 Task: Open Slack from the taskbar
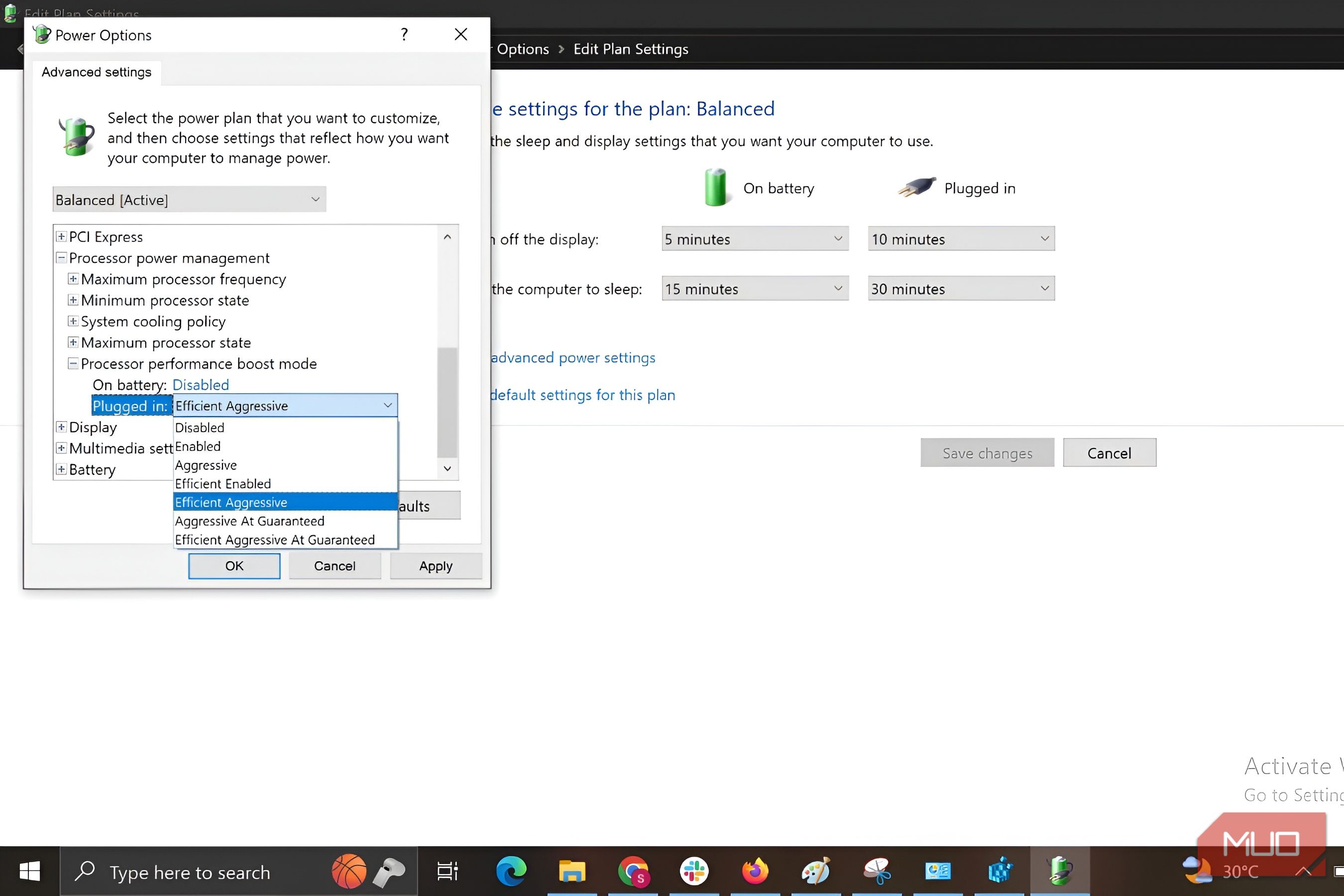[x=694, y=871]
